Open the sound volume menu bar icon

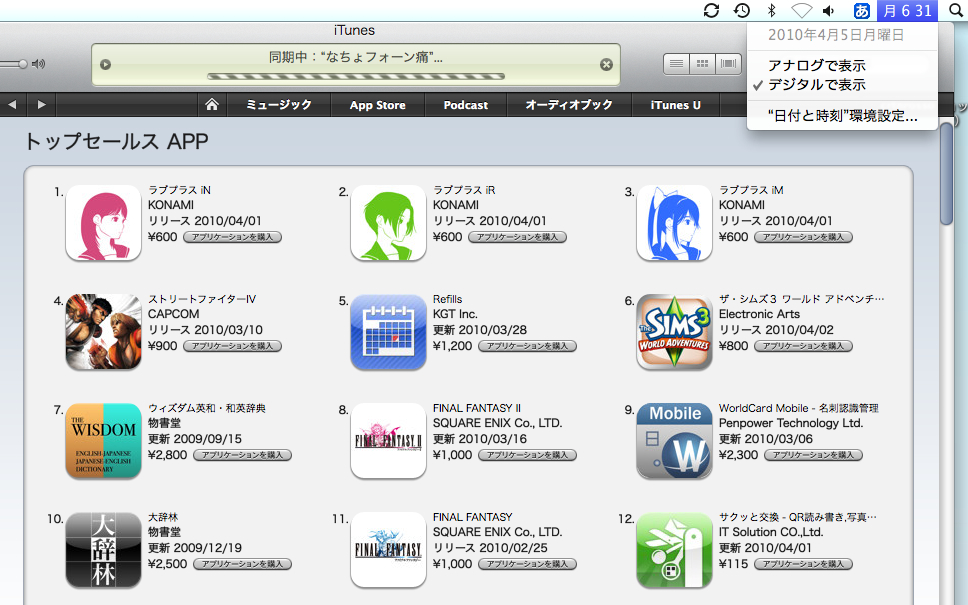(x=829, y=10)
